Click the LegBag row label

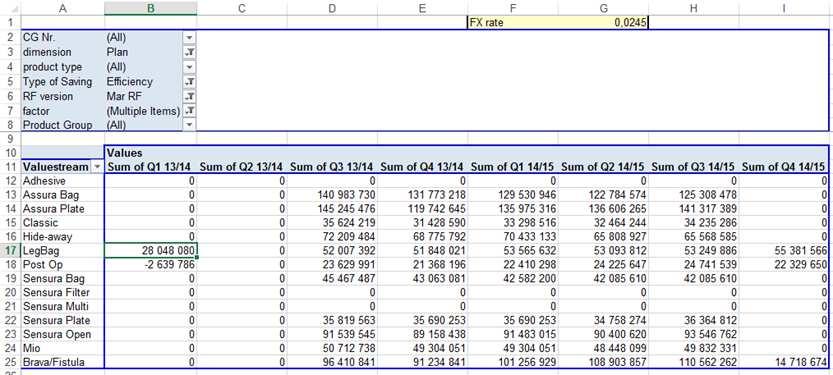(63, 251)
